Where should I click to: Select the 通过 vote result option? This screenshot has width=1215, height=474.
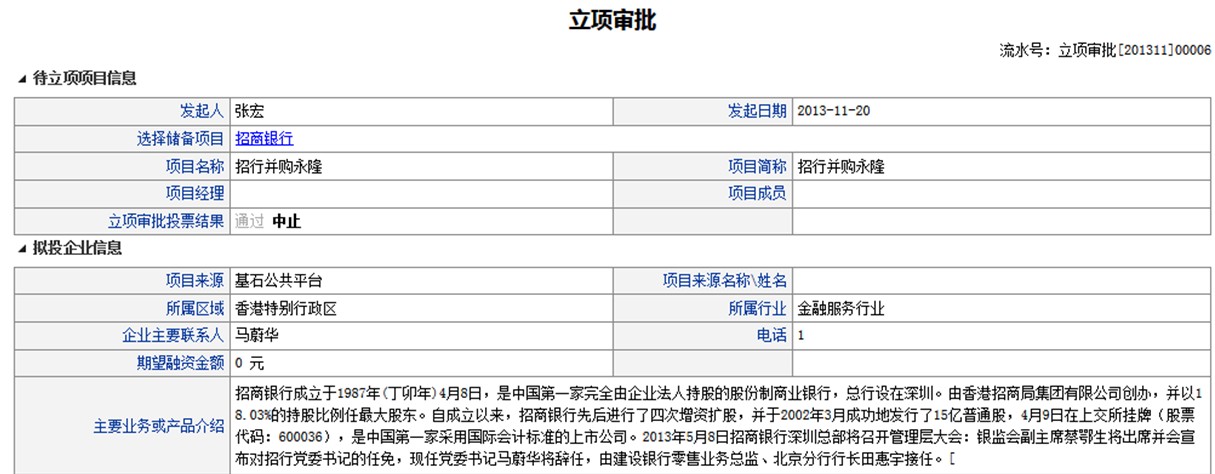249,222
